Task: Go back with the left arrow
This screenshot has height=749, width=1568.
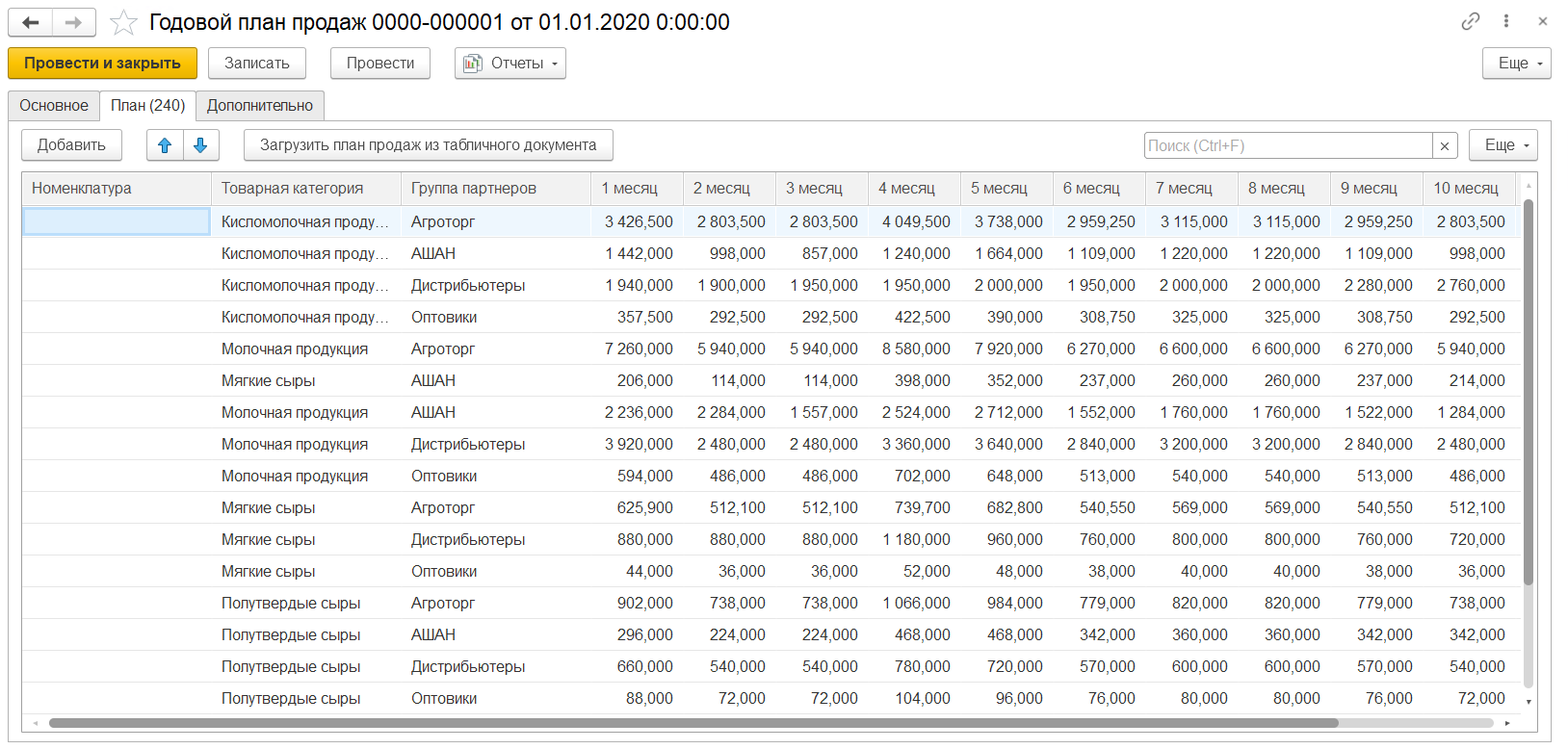Action: (x=31, y=22)
